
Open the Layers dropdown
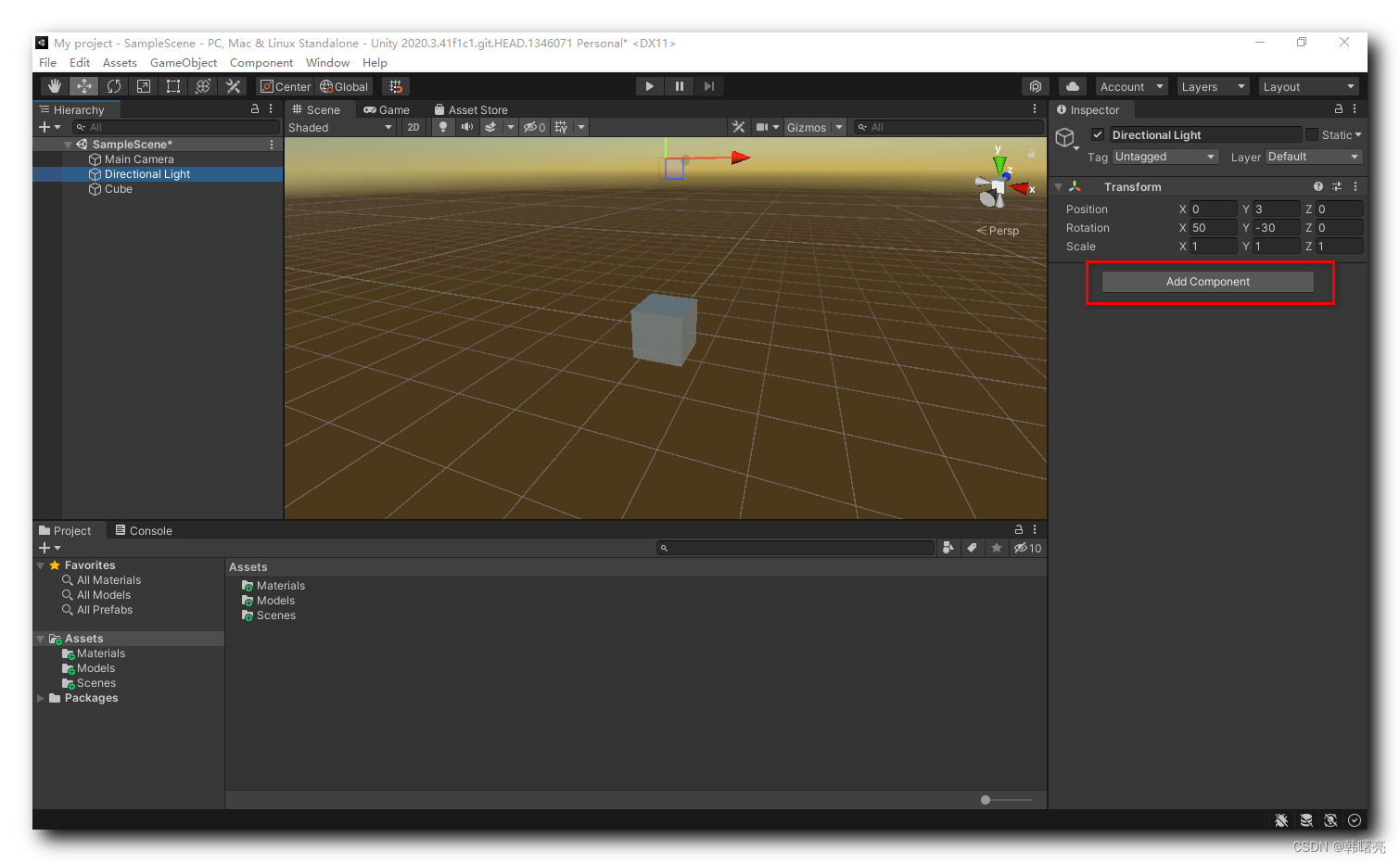1213,86
